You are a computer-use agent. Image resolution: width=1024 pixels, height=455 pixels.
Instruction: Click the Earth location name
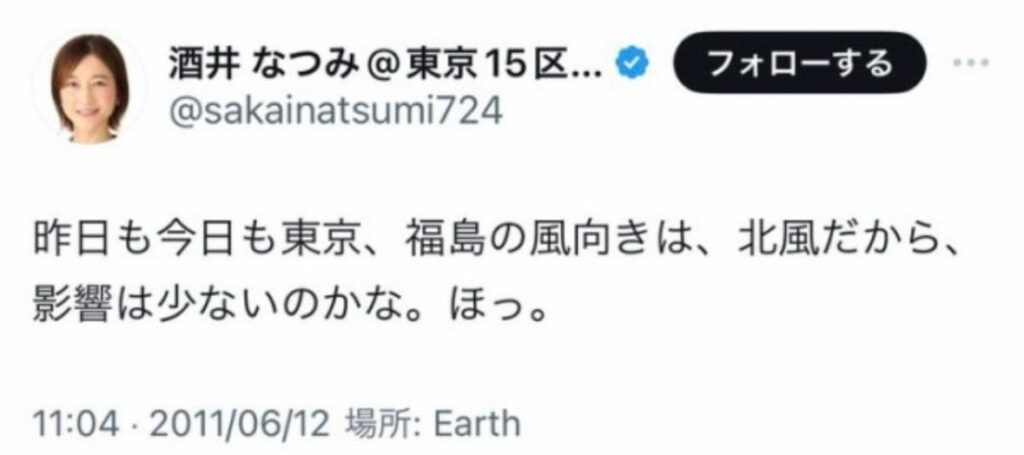478,424
